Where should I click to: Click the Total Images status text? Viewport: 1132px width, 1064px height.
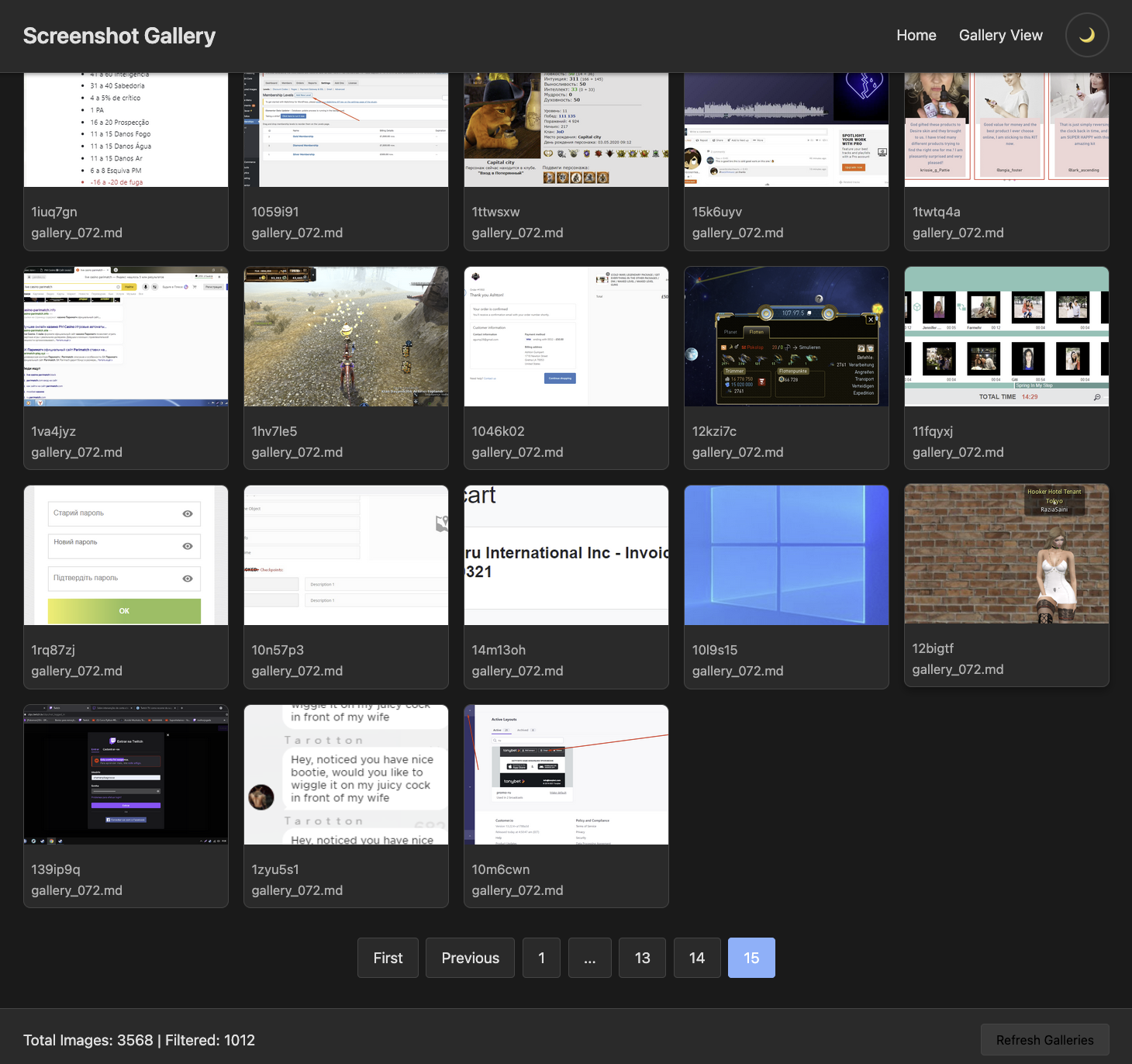tap(139, 1040)
